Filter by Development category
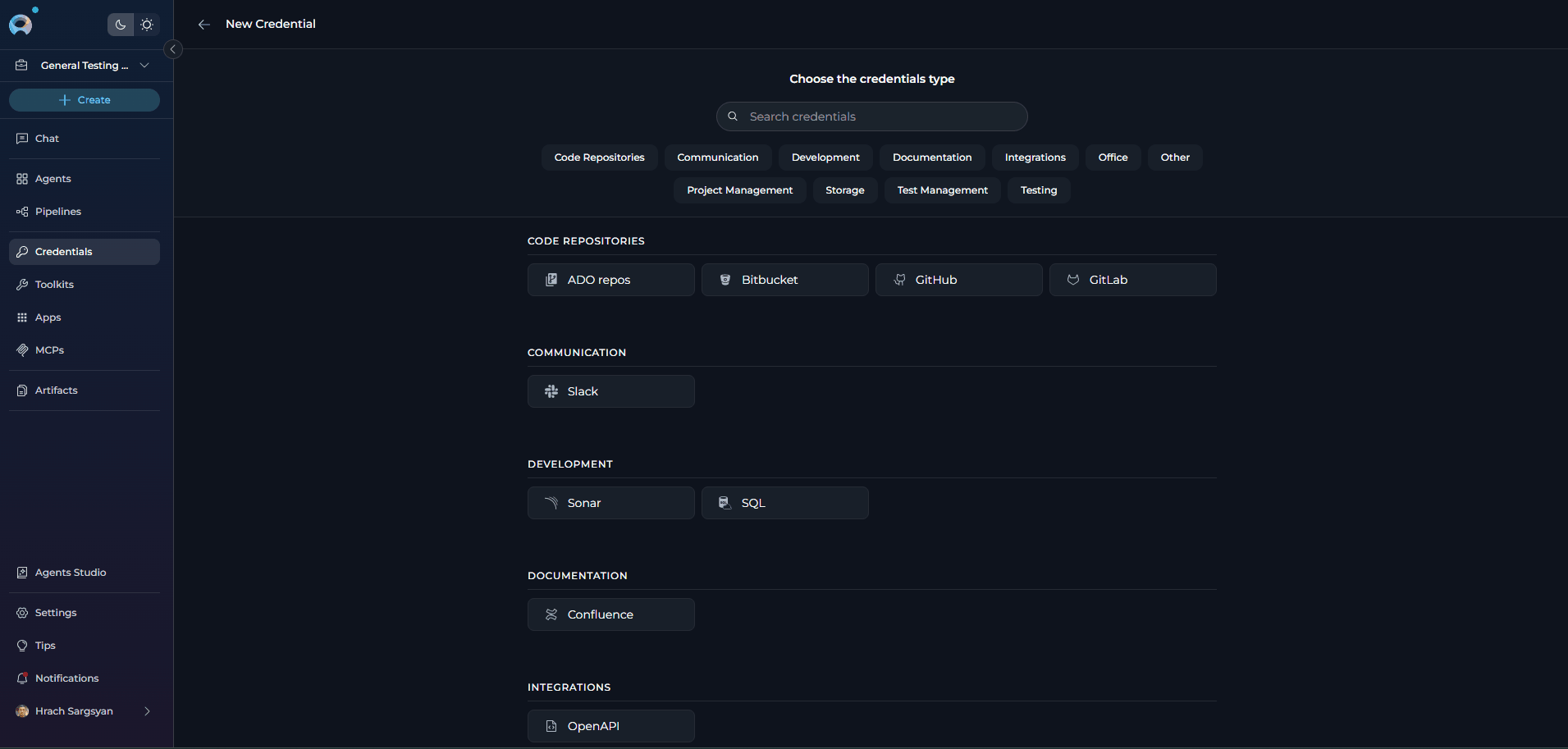This screenshot has height=749, width=1568. 825,158
